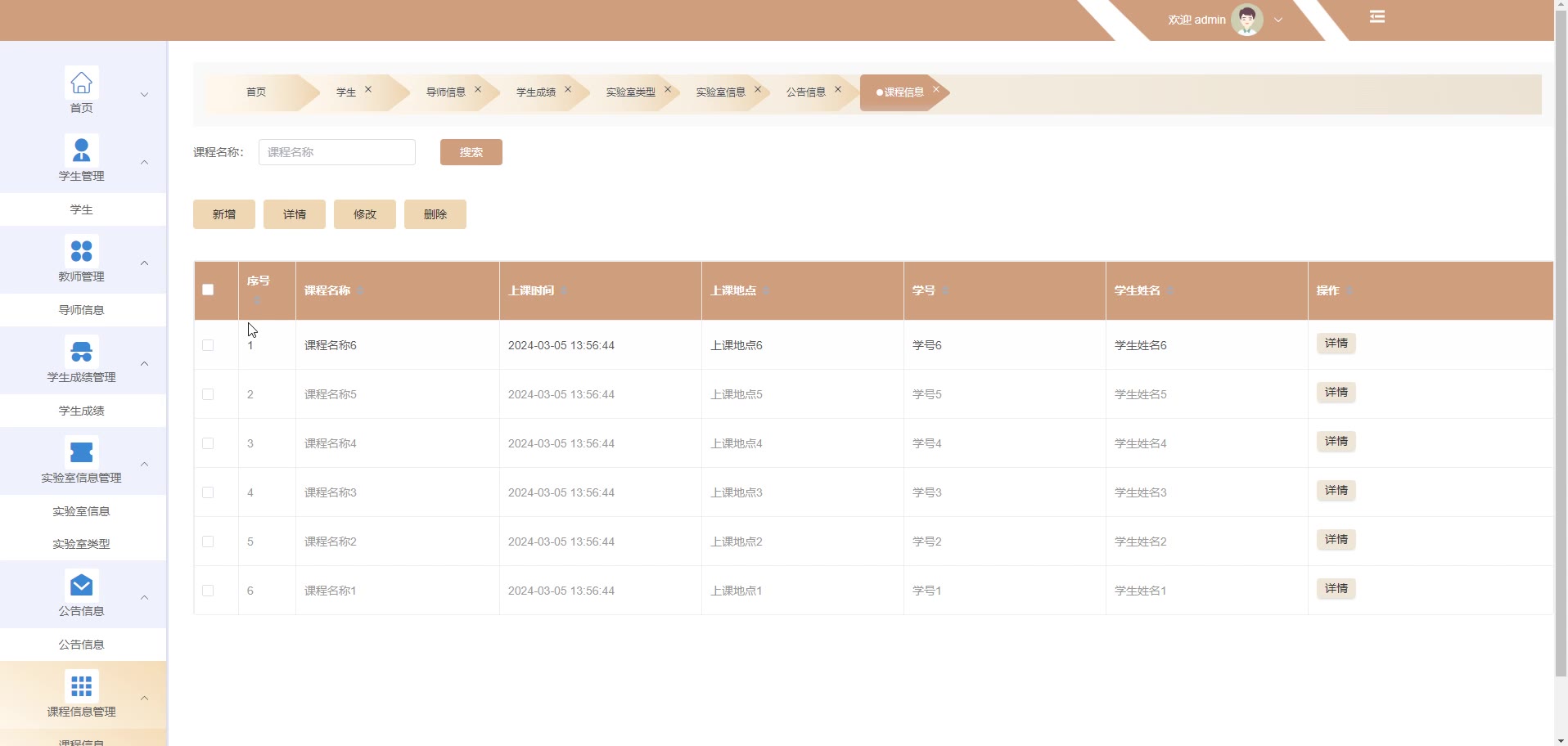Expand the 首页 sidebar chevron
This screenshot has height=746, width=1568.
coord(144,94)
